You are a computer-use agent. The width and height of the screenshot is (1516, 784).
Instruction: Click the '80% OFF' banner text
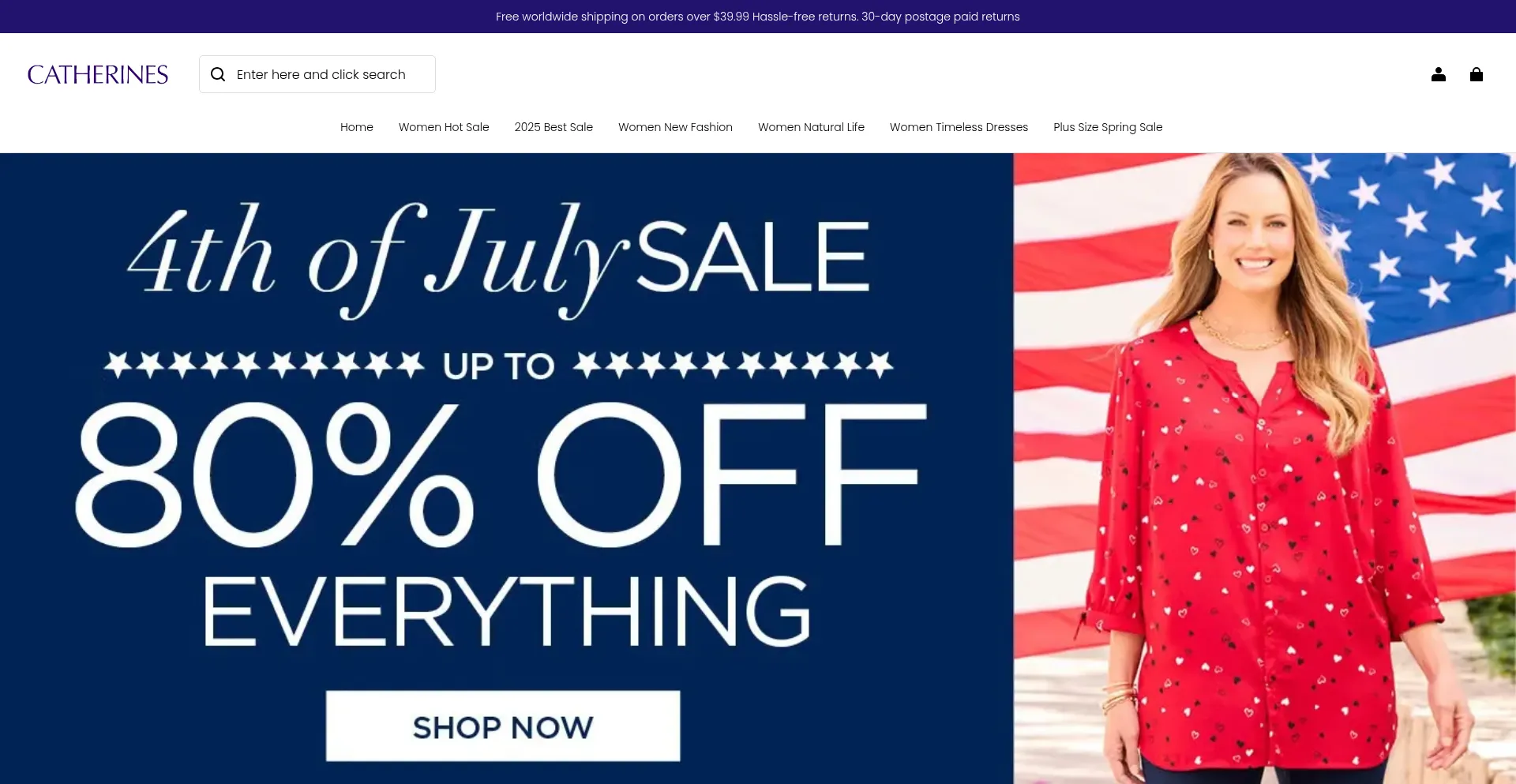(x=501, y=475)
